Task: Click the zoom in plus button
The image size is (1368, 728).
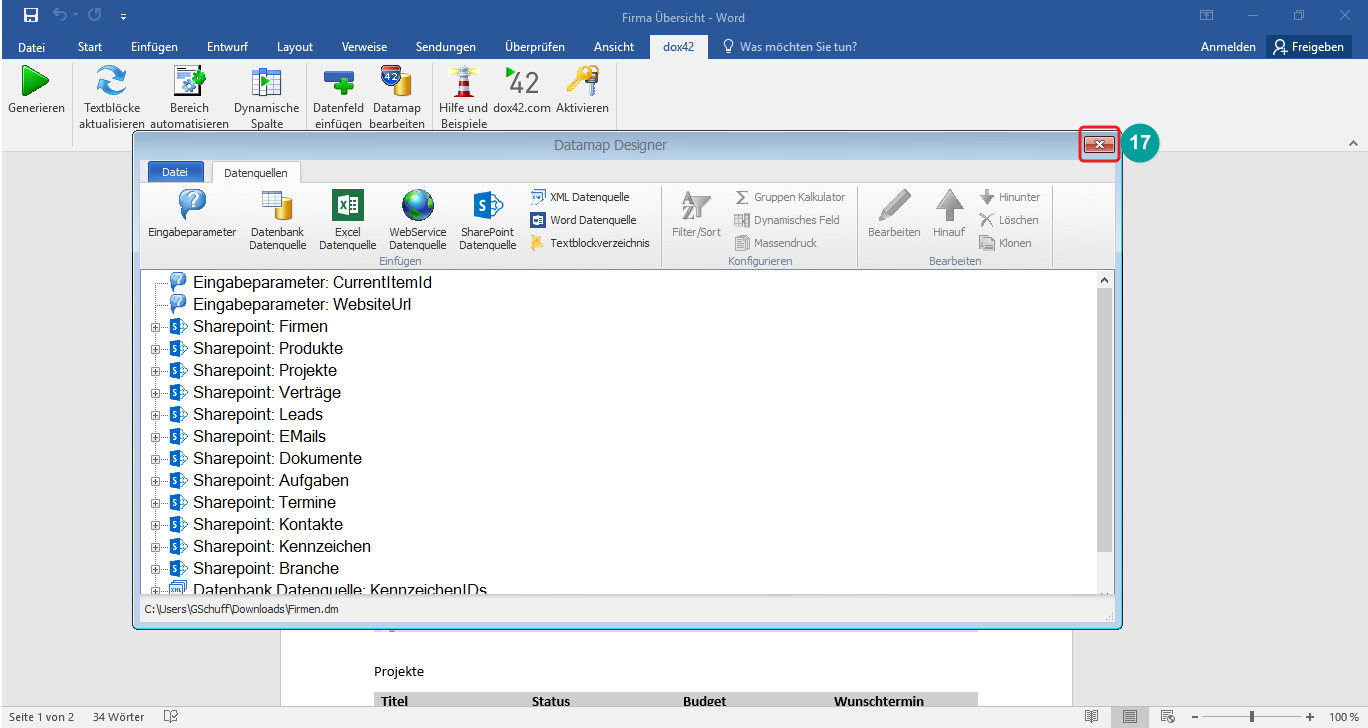Action: (1310, 717)
